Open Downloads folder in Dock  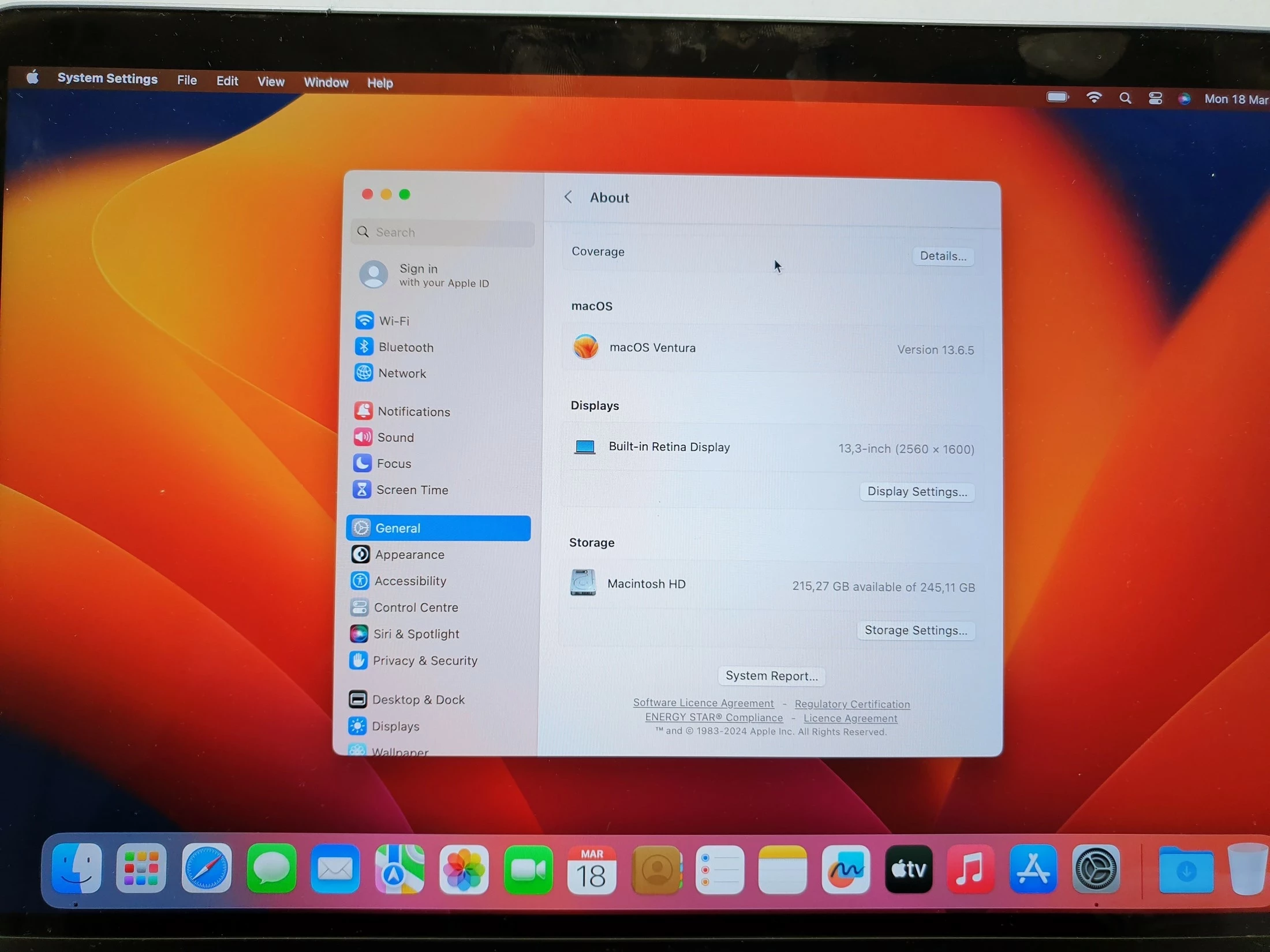1186,869
